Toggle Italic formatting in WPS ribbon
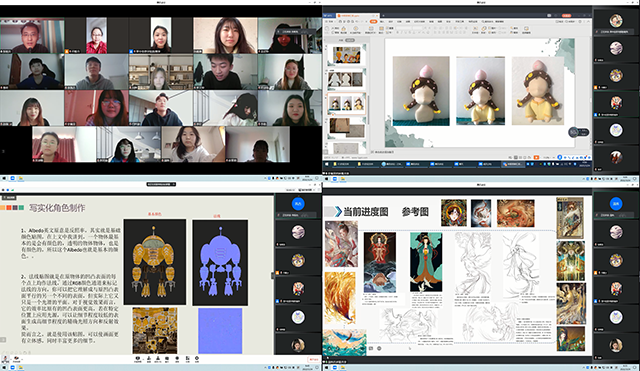The image size is (640, 371). (401, 33)
